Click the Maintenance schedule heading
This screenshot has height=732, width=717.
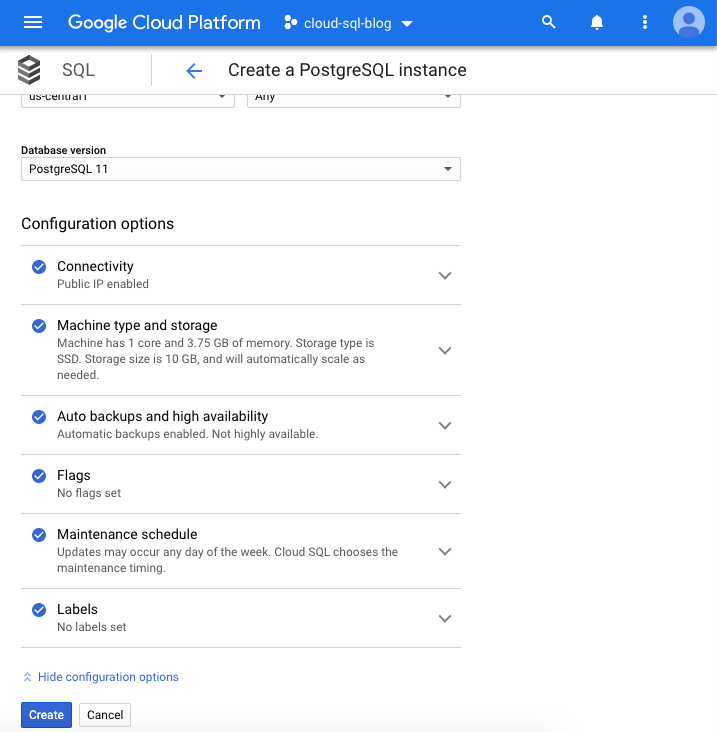pos(127,534)
